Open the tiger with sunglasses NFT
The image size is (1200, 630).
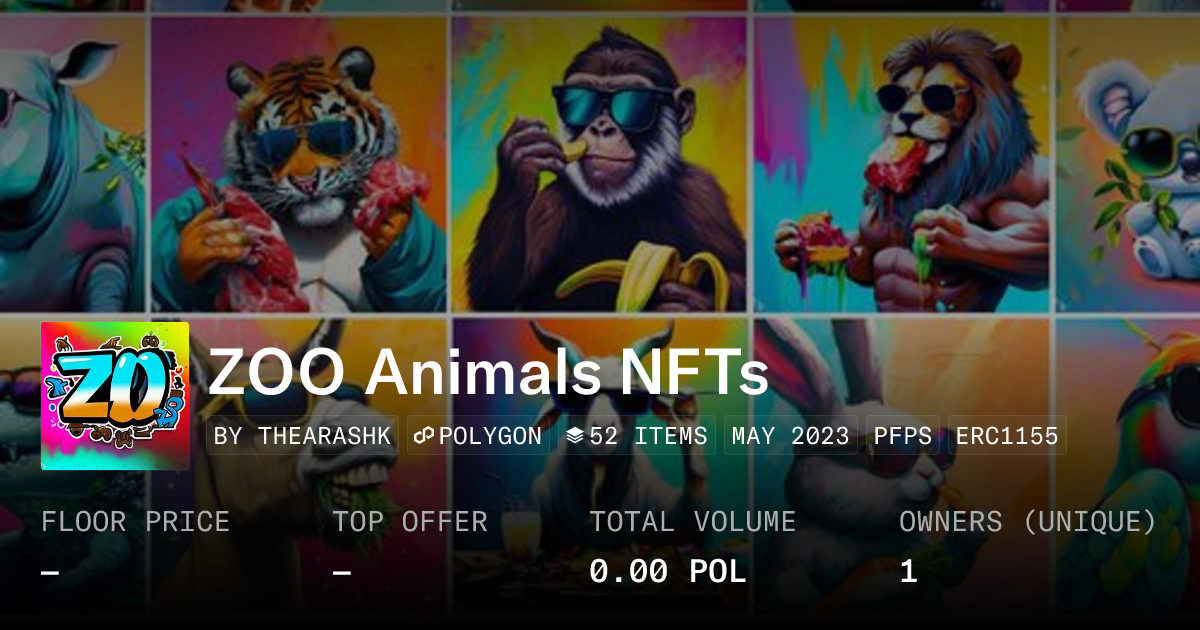click(x=298, y=165)
